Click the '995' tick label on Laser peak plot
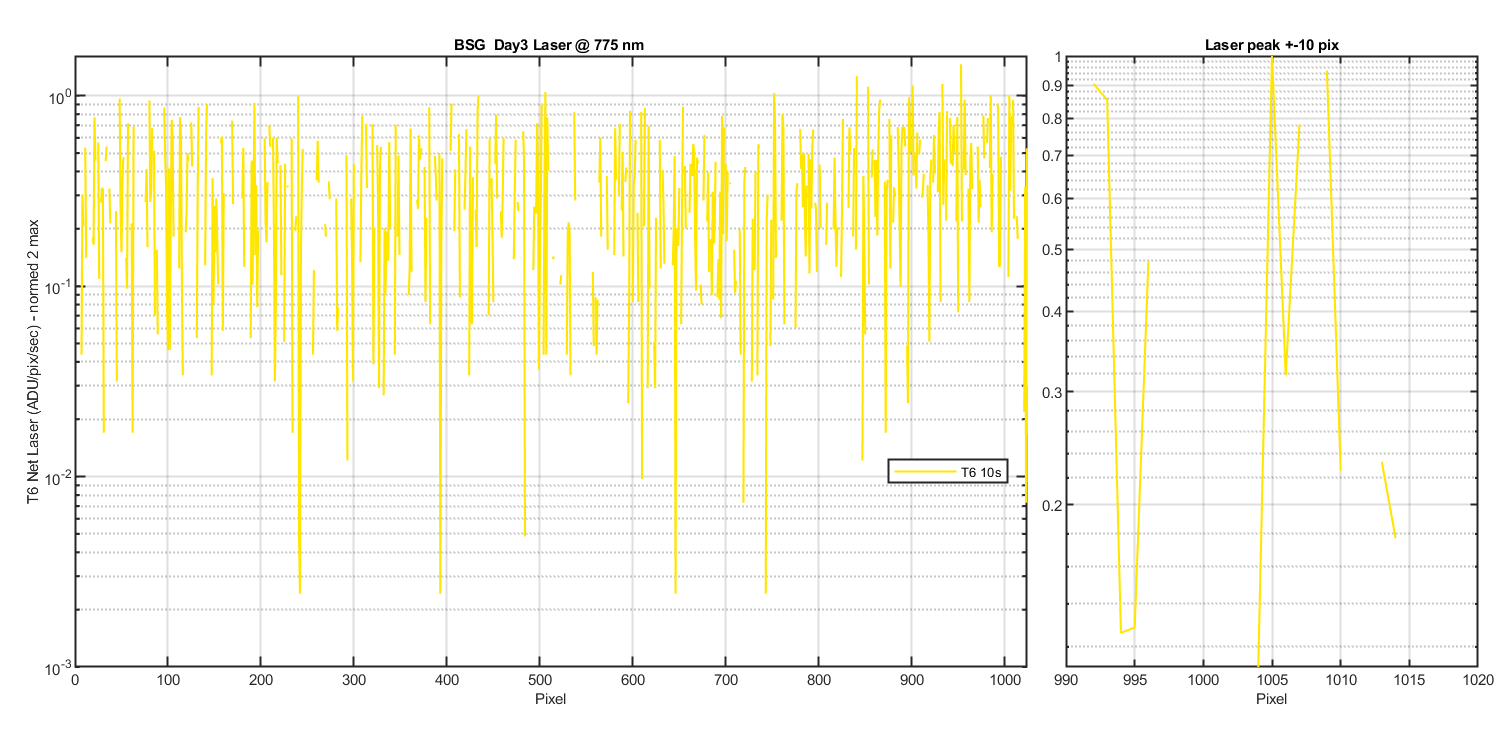The height and width of the screenshot is (750, 1500). tap(1134, 681)
